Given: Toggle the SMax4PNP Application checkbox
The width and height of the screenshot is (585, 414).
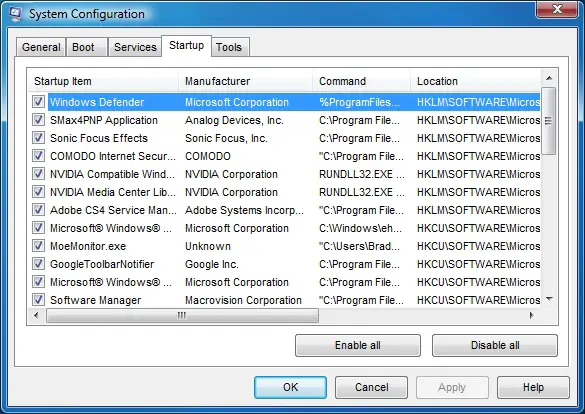Looking at the screenshot, I should click(38, 120).
